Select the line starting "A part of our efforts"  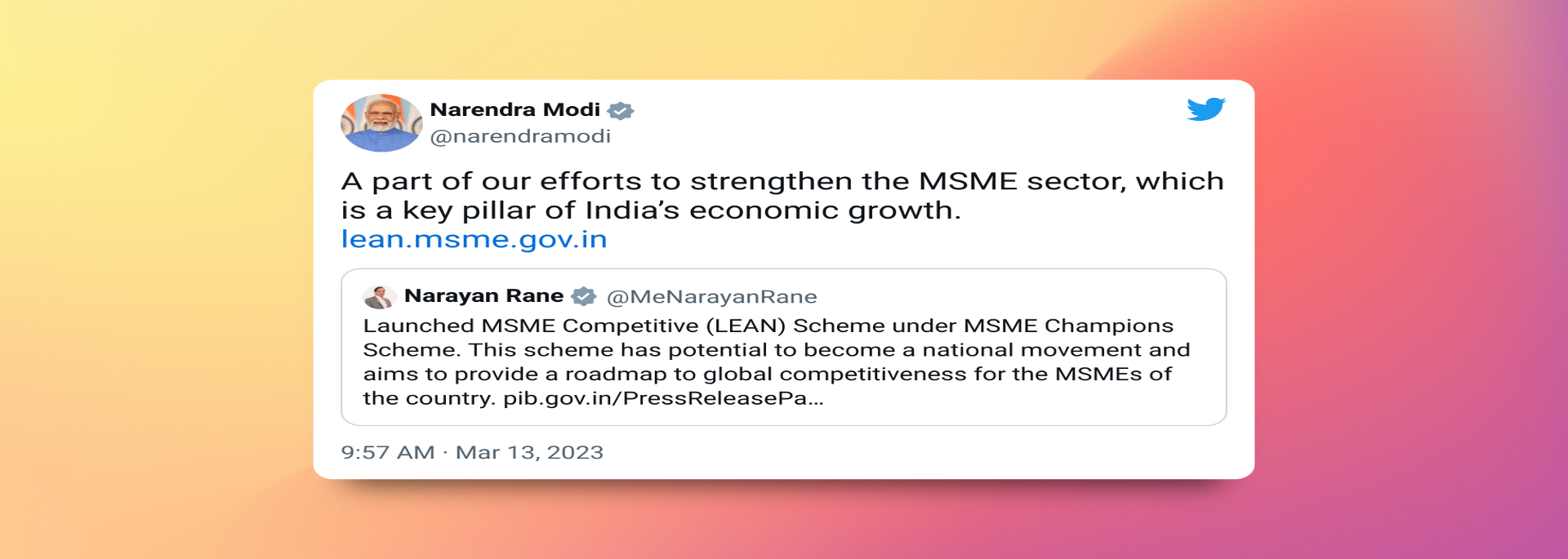tap(782, 181)
